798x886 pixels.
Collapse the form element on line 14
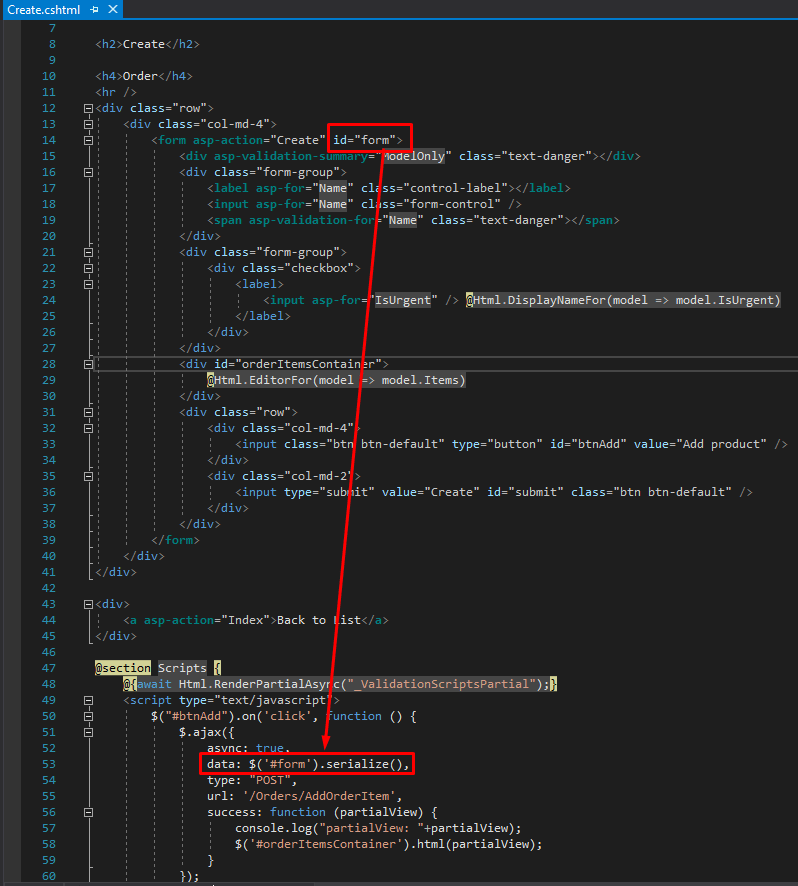(88, 140)
